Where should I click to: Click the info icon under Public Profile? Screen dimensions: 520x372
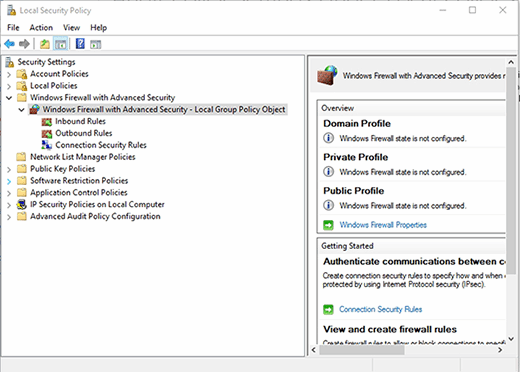(328, 205)
